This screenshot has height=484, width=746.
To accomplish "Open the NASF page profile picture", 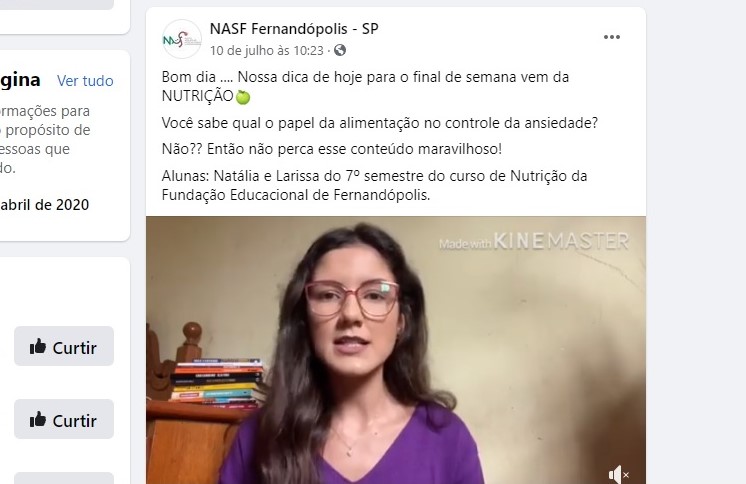I will [x=181, y=39].
